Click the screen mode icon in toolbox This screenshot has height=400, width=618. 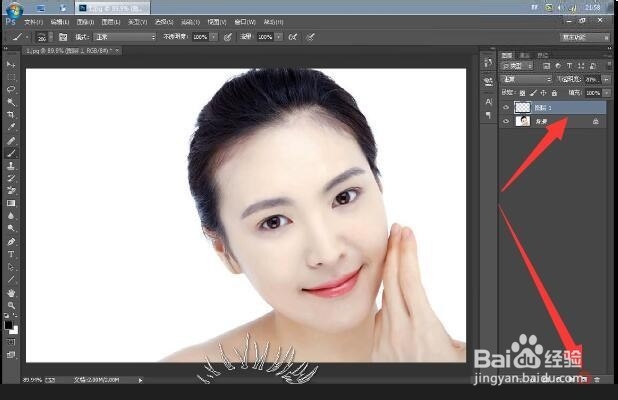click(x=11, y=355)
